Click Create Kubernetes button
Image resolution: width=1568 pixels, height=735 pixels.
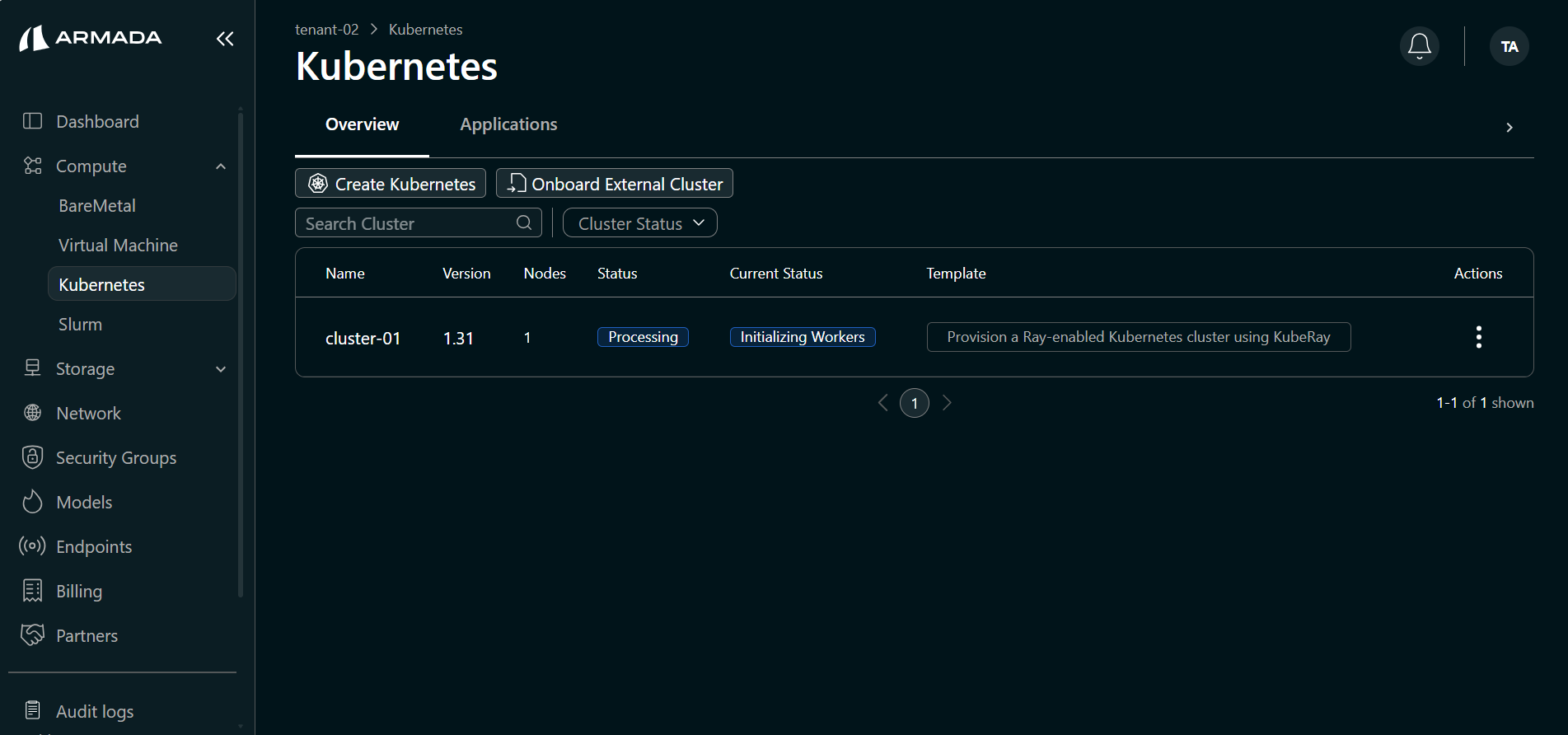[x=391, y=183]
